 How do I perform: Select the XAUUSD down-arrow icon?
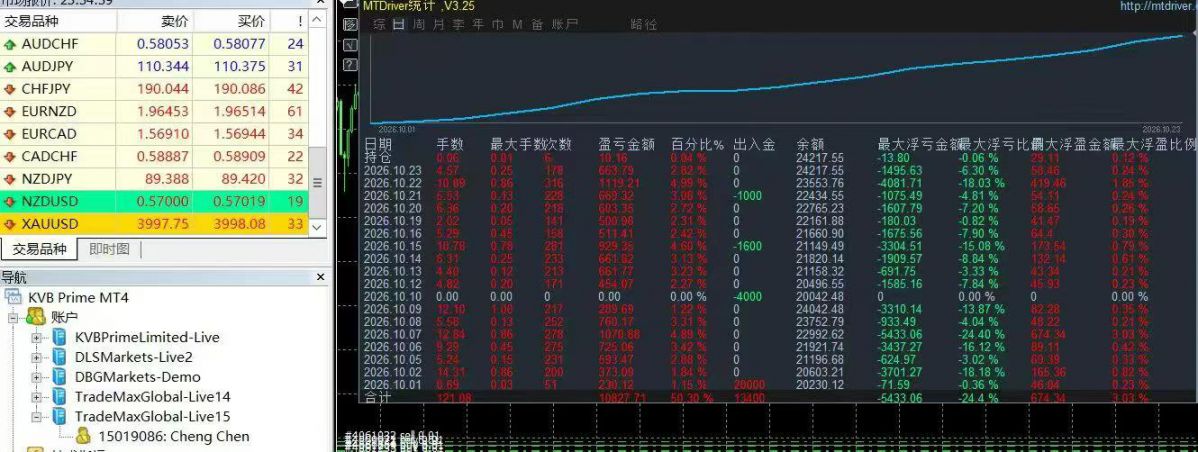pyautogui.click(x=10, y=224)
